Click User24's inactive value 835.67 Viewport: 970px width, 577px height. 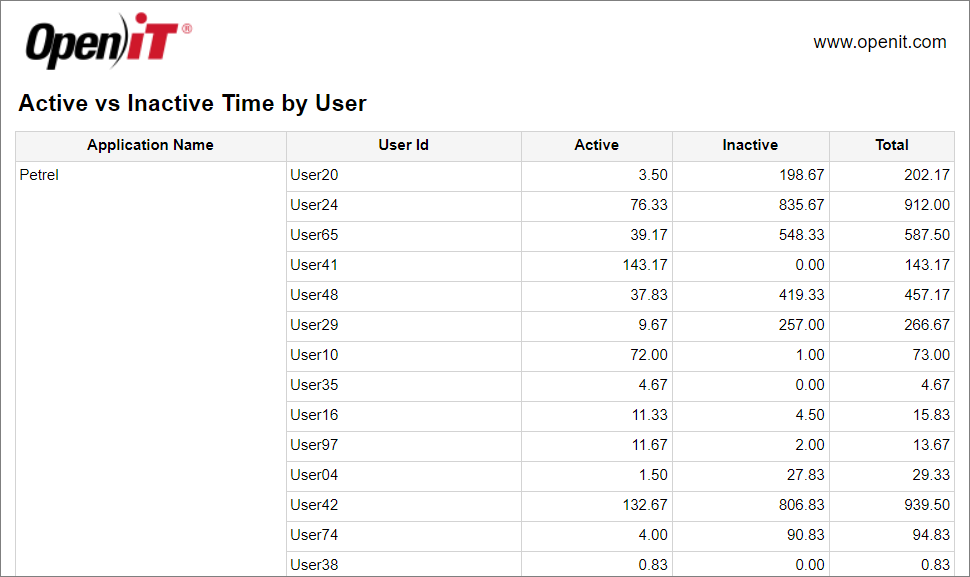tap(800, 204)
